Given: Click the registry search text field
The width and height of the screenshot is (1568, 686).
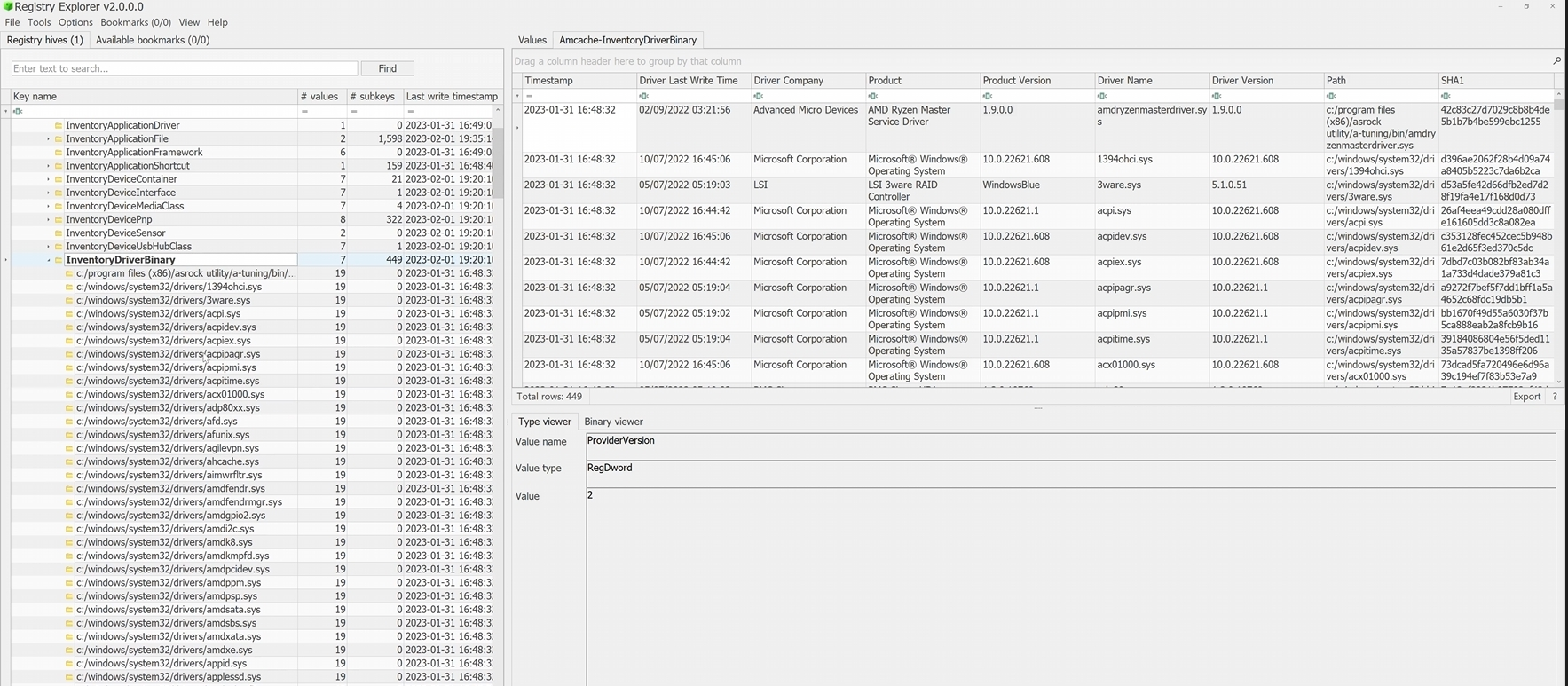Looking at the screenshot, I should (185, 68).
